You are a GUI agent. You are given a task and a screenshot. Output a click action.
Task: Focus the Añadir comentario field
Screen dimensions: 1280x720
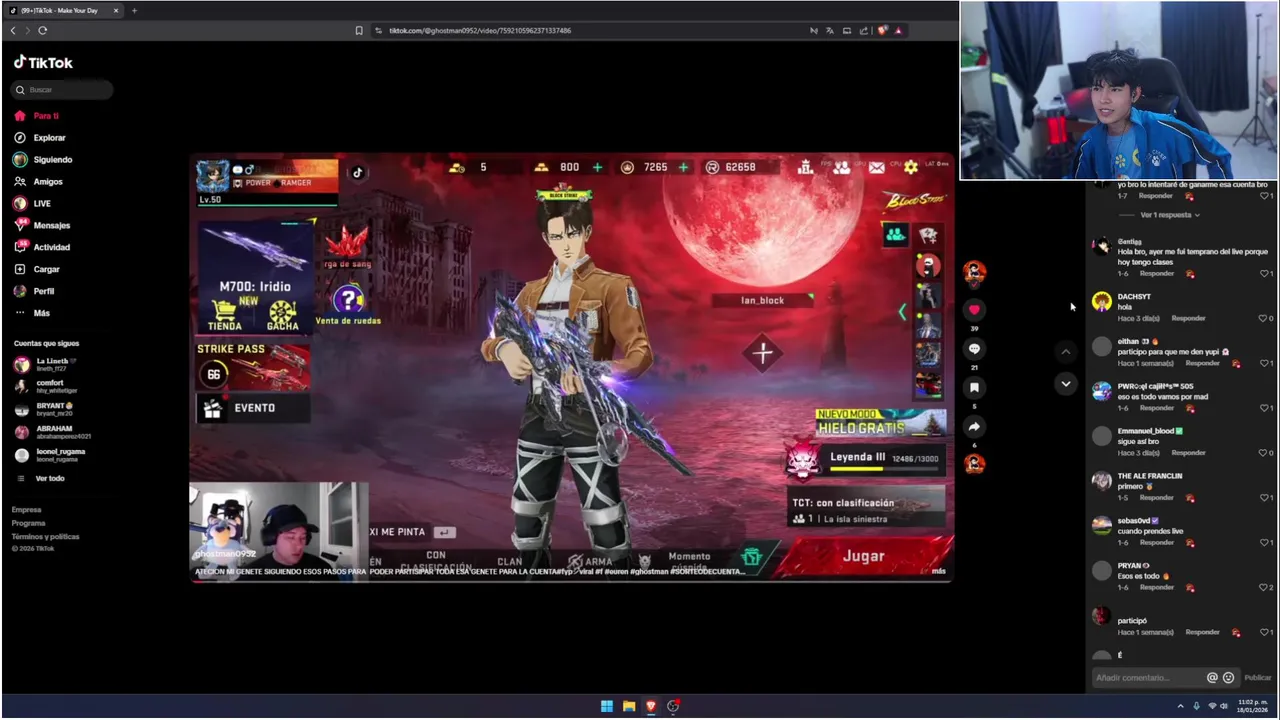point(1148,678)
